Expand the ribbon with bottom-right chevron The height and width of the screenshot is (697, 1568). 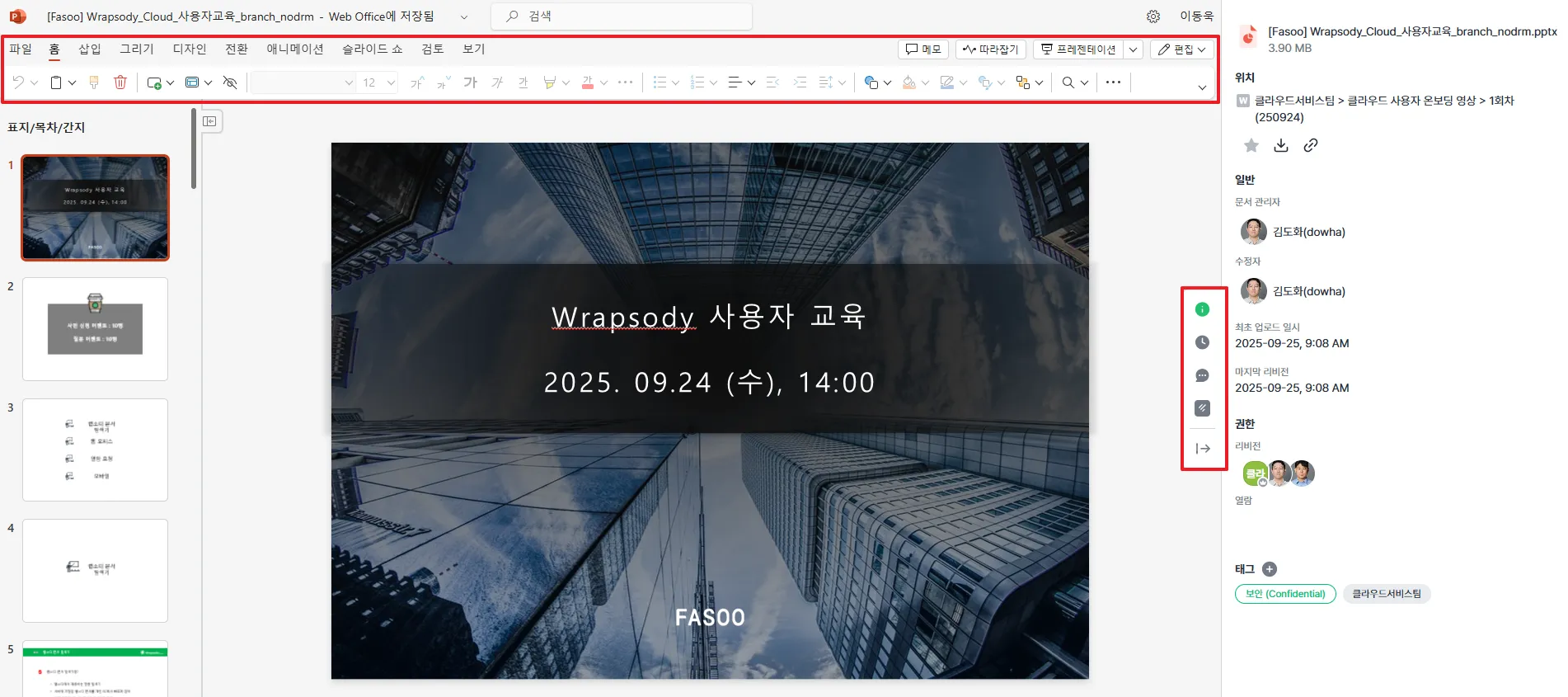1202,87
